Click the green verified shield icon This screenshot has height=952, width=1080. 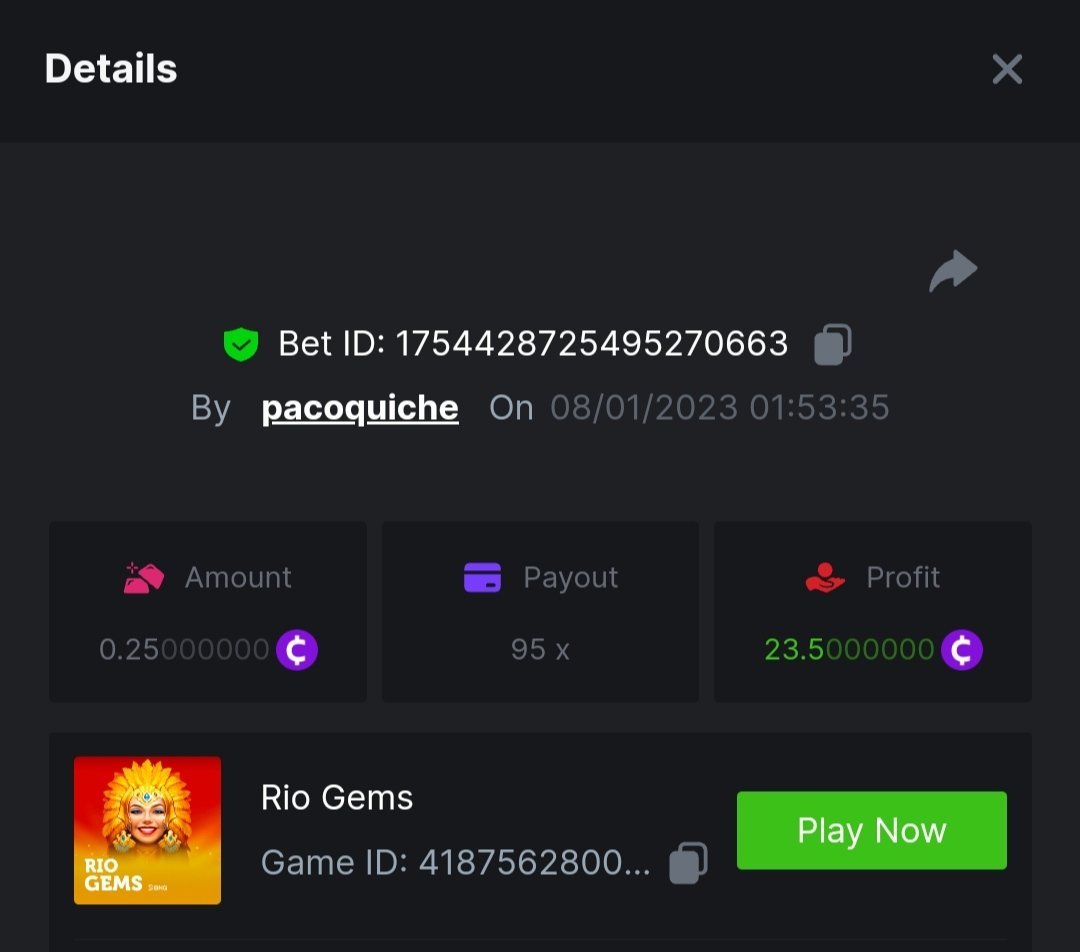tap(241, 344)
